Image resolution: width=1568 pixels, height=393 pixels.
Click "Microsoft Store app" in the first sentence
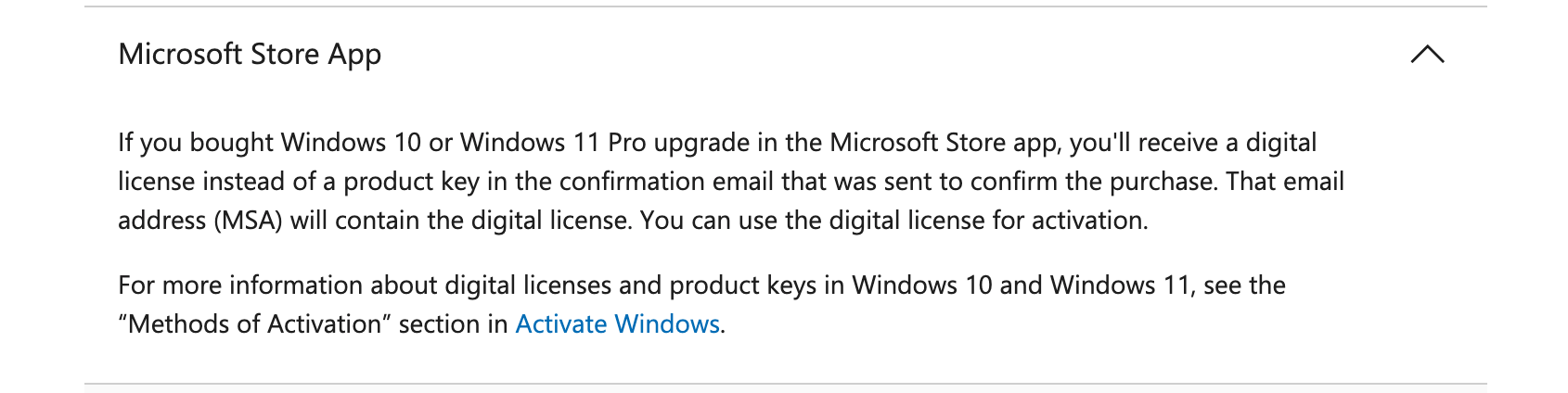[x=945, y=143]
